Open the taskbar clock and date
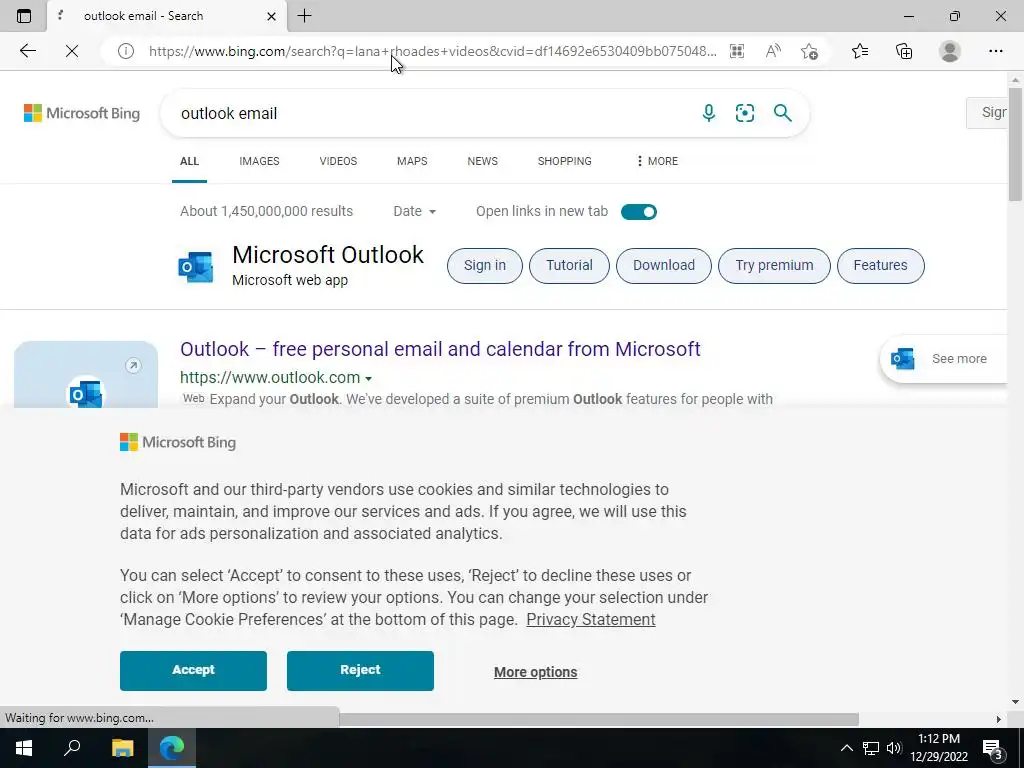Viewport: 1024px width, 768px height. [x=939, y=748]
